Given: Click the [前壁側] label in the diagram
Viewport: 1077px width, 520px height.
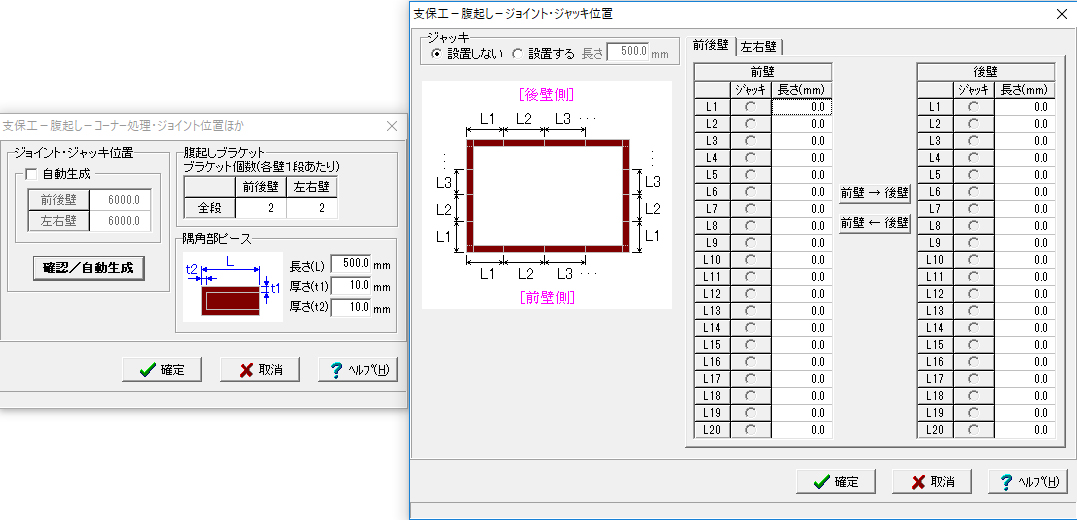Looking at the screenshot, I should tap(547, 297).
